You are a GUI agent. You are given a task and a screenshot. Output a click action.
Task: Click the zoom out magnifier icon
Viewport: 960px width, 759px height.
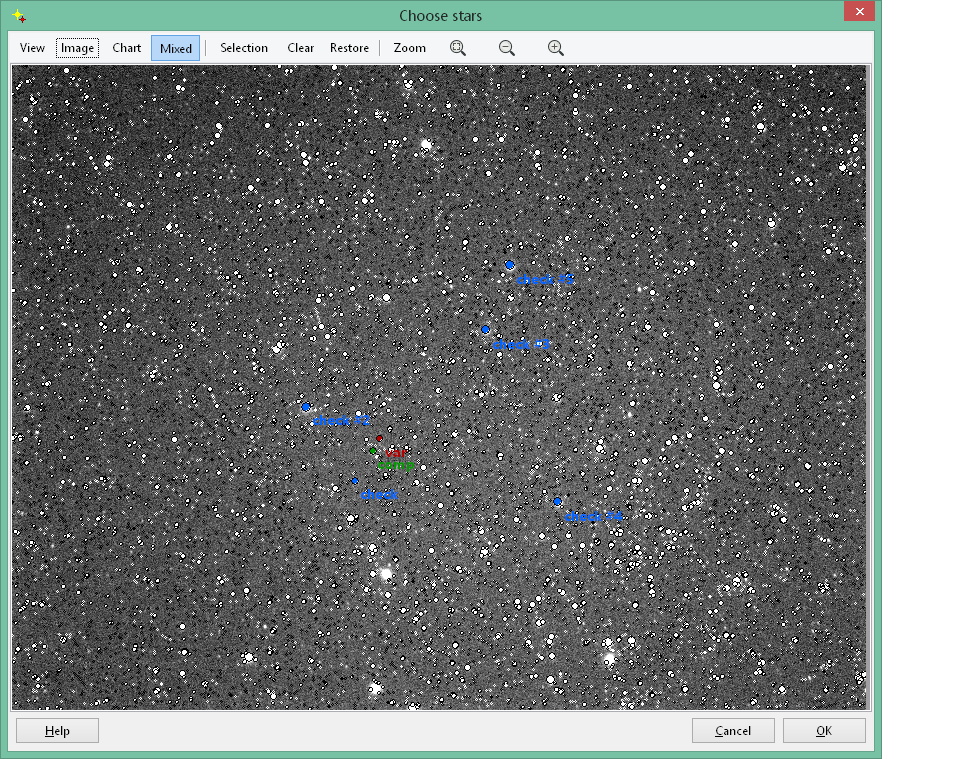(x=507, y=48)
